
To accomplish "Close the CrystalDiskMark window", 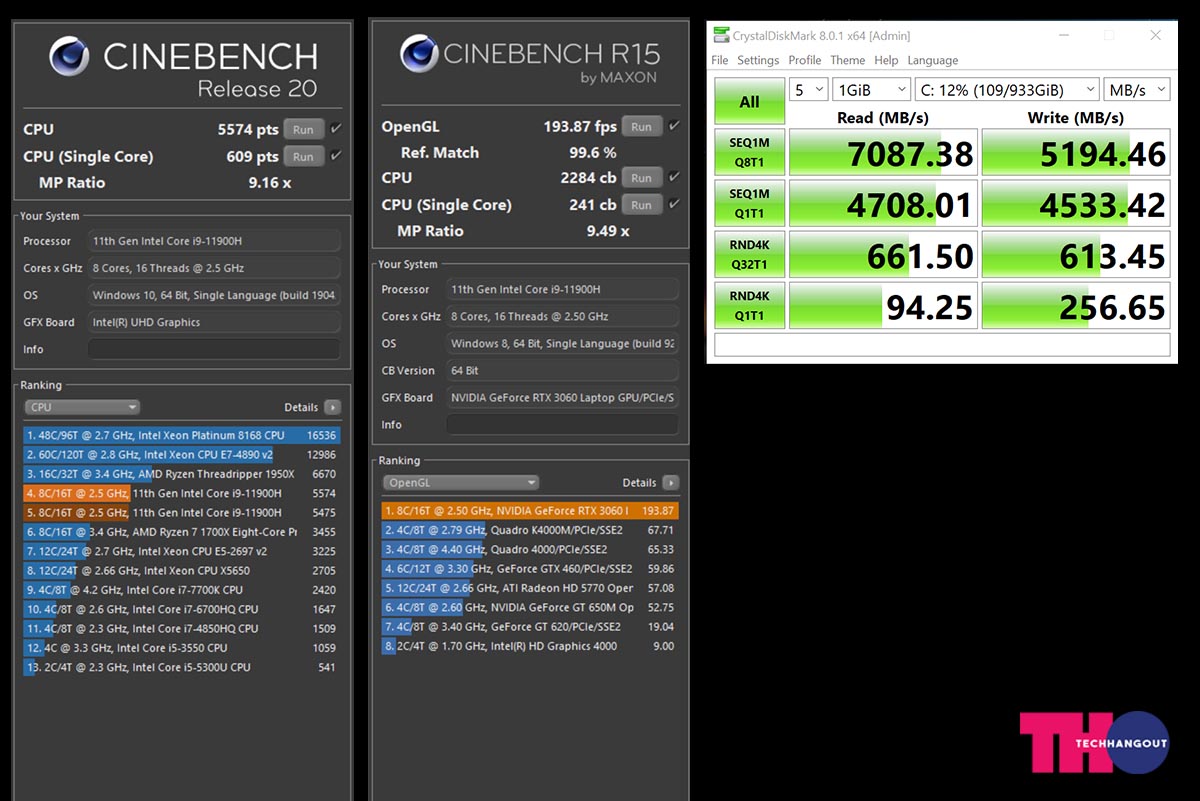I will [x=1155, y=35].
